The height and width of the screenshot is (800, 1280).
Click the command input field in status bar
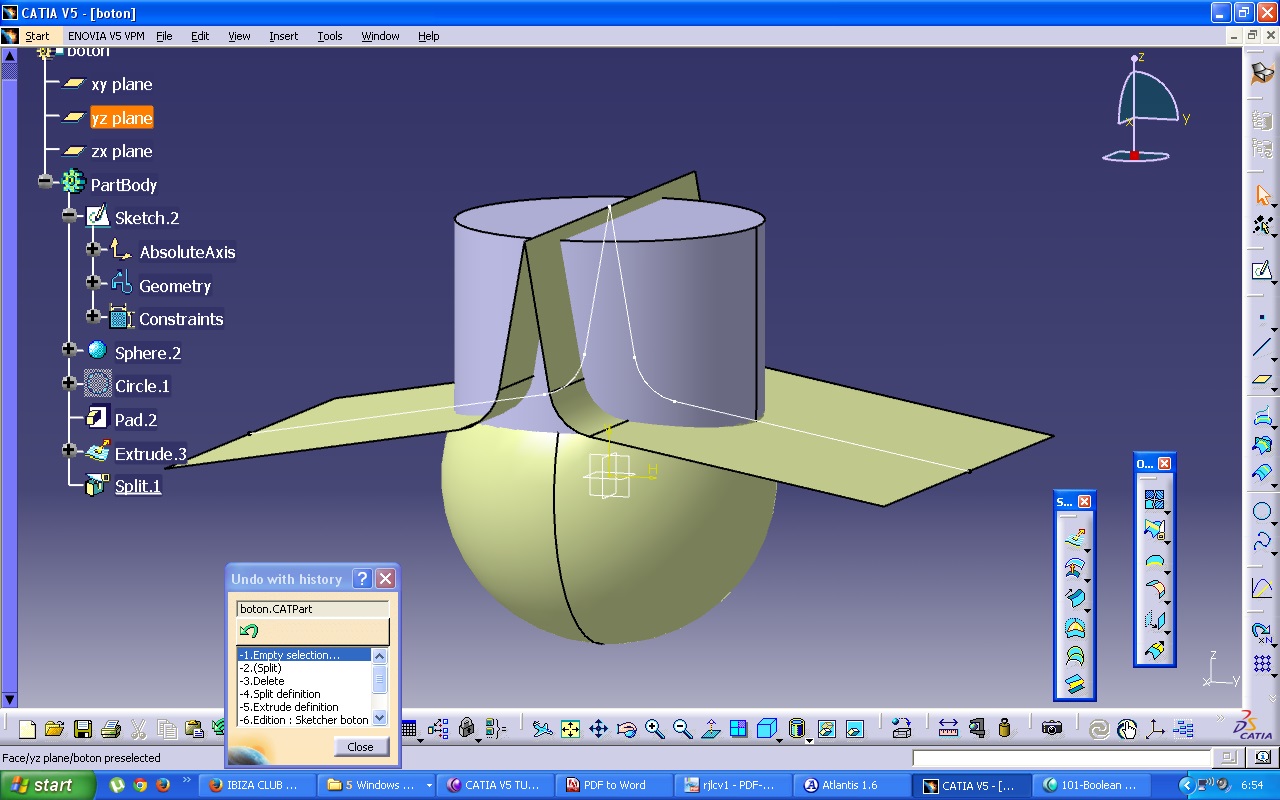pos(1060,759)
